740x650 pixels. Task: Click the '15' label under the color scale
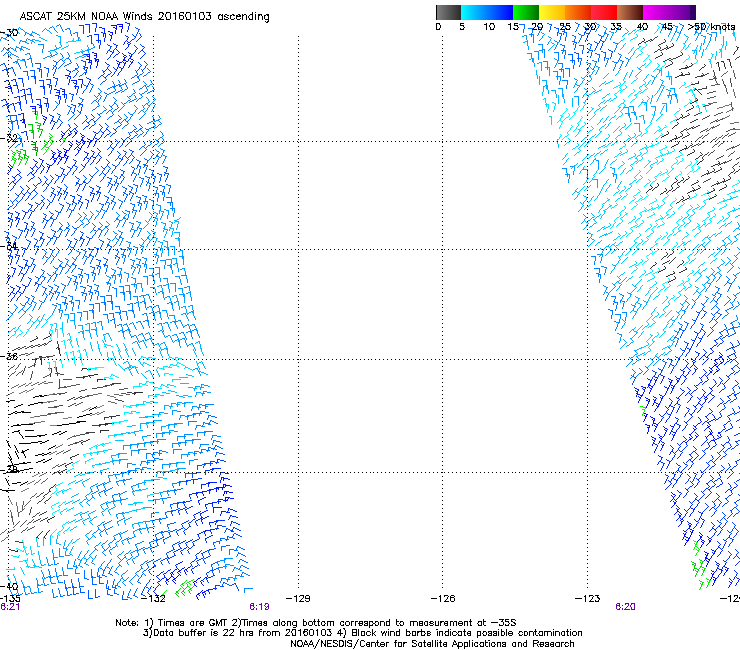point(513,27)
